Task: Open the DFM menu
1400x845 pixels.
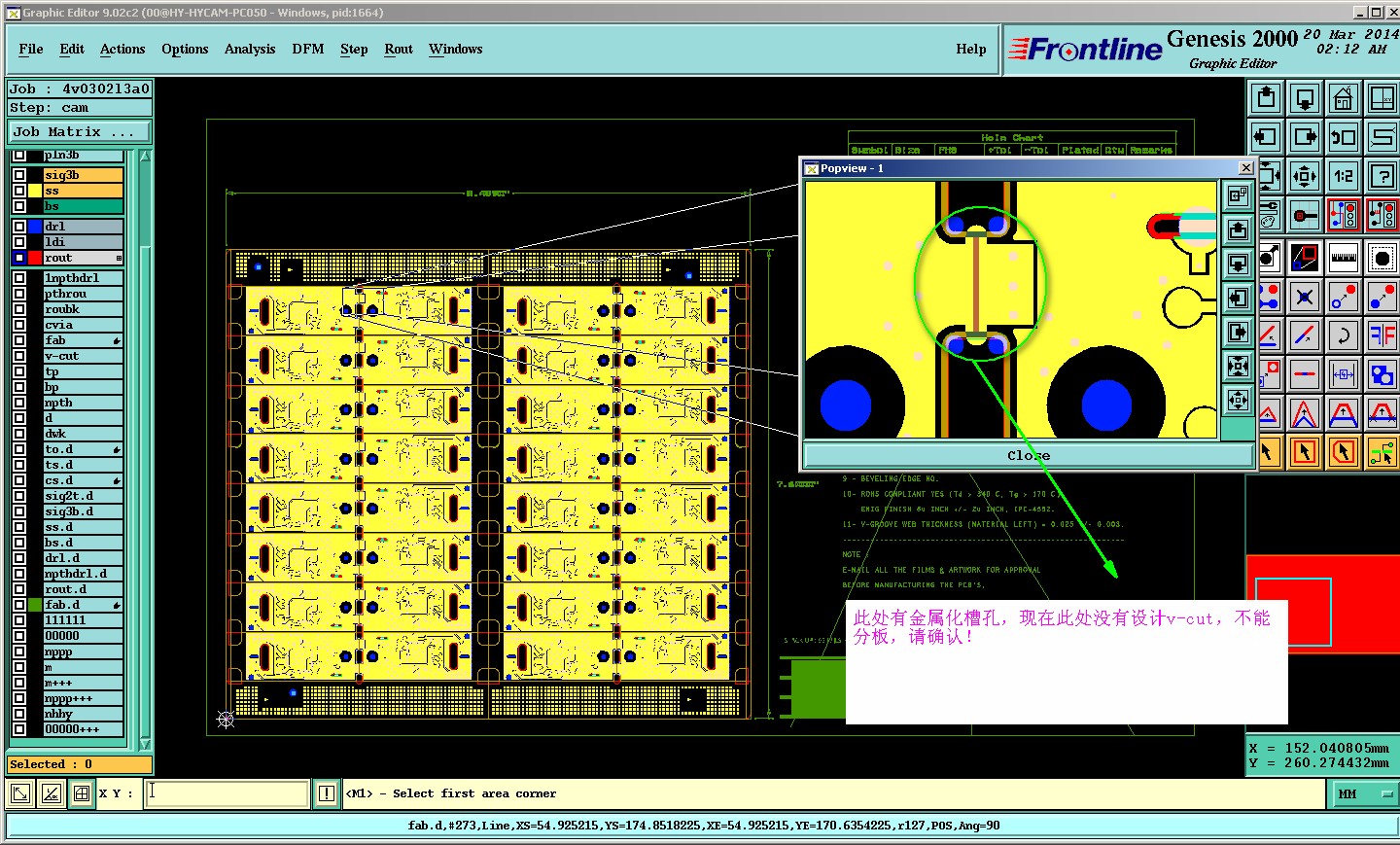Action: (308, 50)
